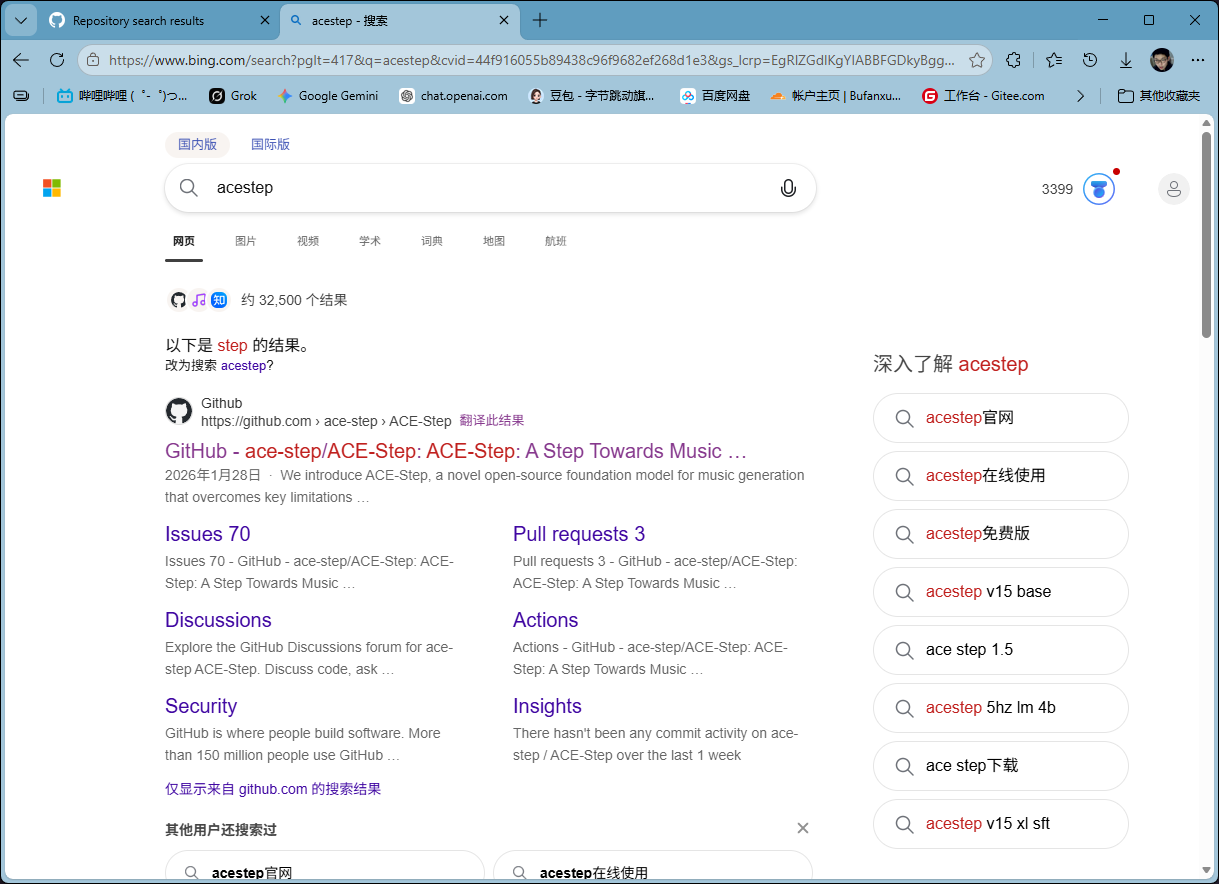The height and width of the screenshot is (884, 1219).
Task: Search related suggestion acestep官网 in sidebar
Action: pos(1001,418)
